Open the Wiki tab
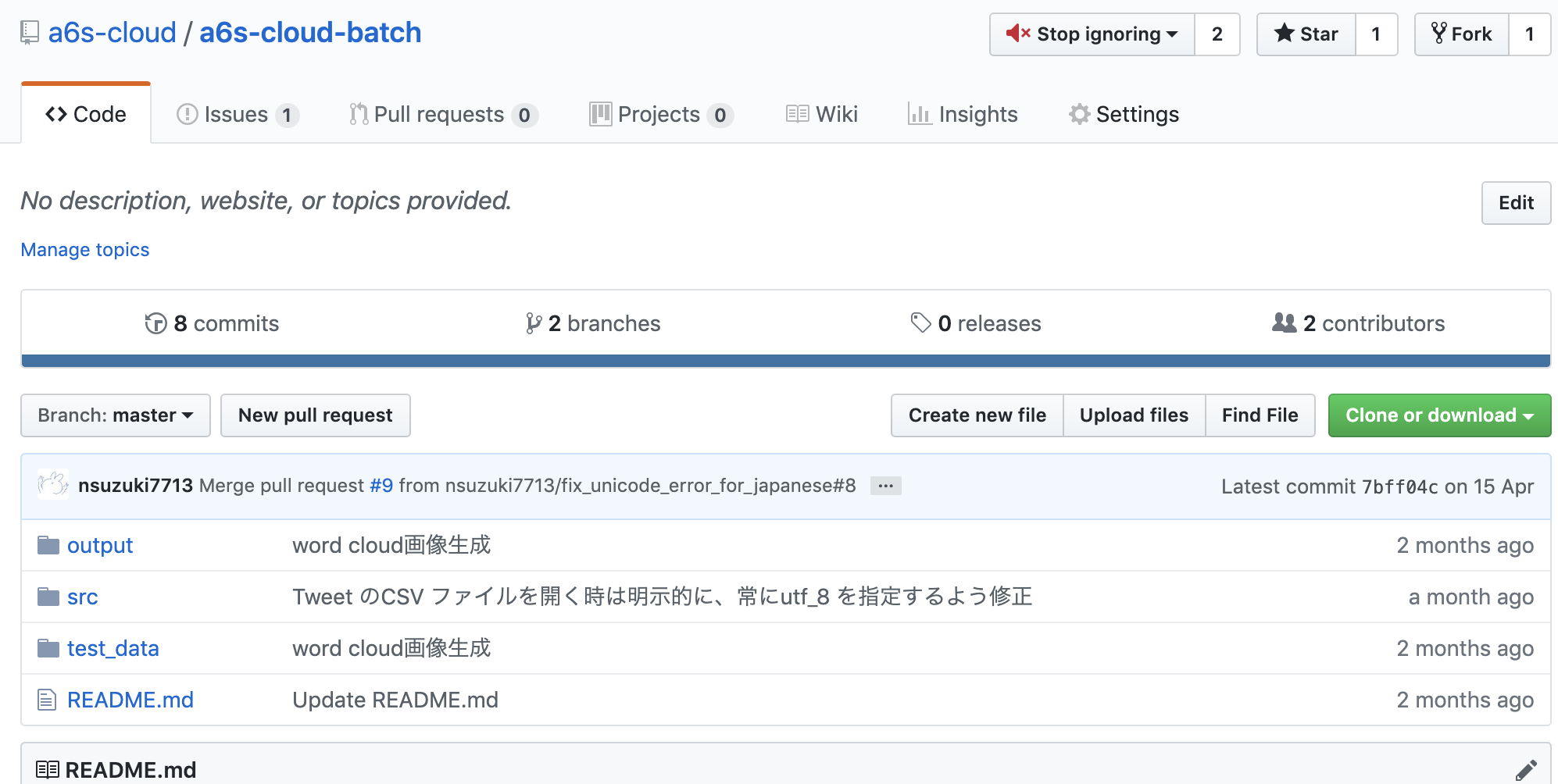Viewport: 1558px width, 784px height. [822, 115]
